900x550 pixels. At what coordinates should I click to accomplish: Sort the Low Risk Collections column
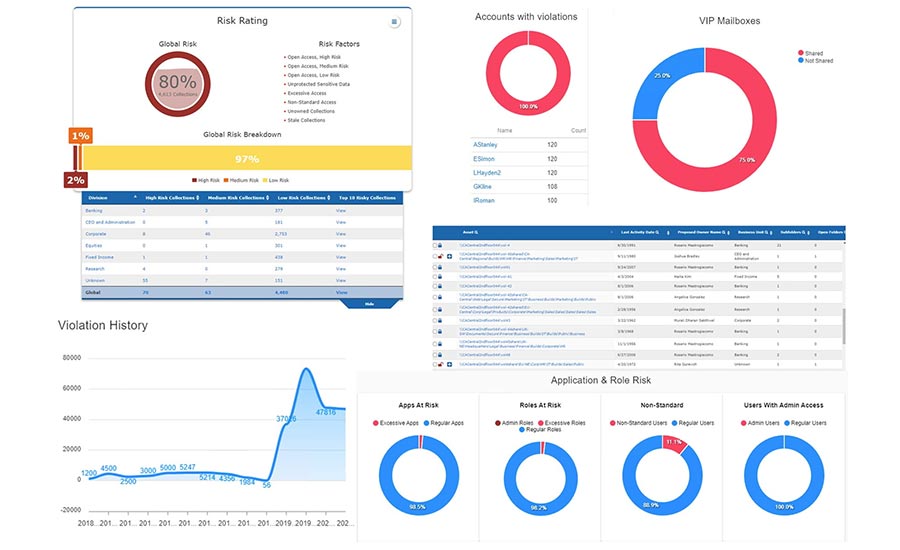pyautogui.click(x=327, y=198)
